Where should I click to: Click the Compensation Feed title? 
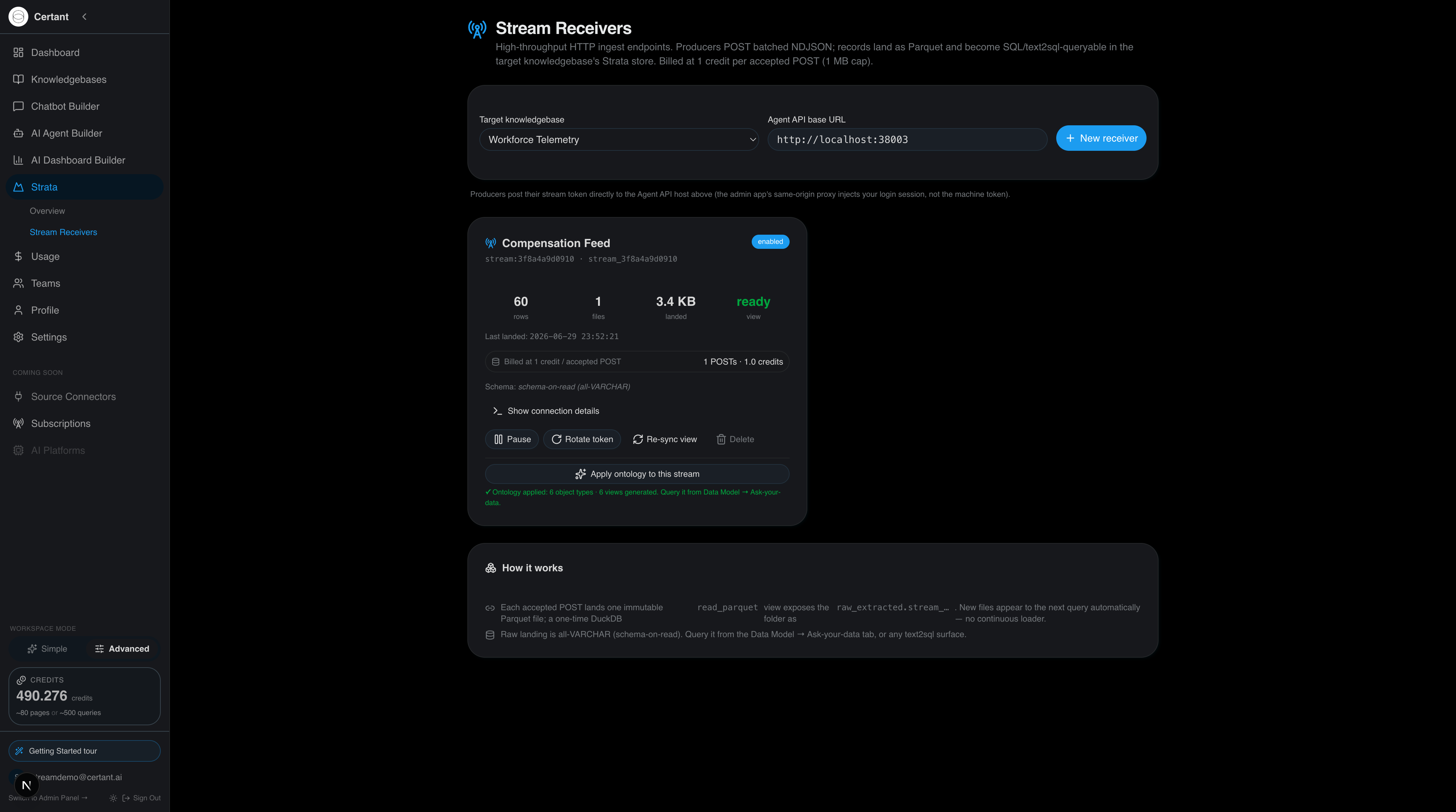click(x=556, y=243)
